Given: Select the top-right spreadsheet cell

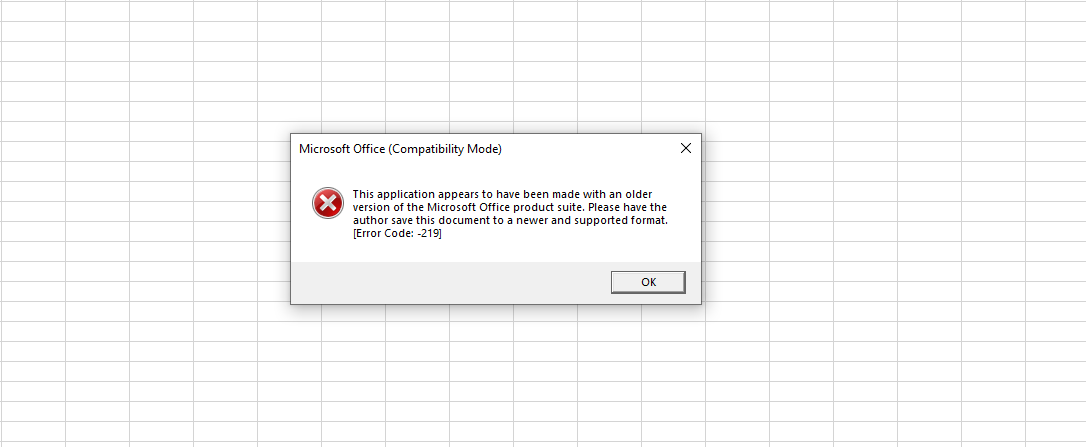Looking at the screenshot, I should [1055, 10].
